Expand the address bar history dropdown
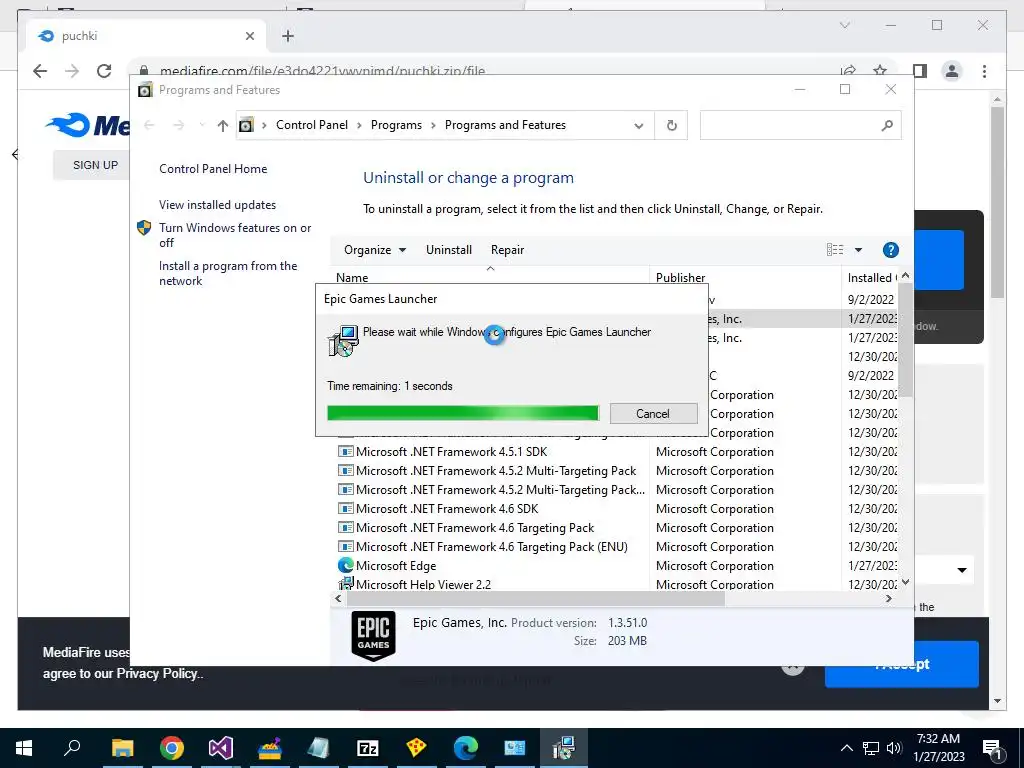Screen dimensions: 1024x768 639,125
